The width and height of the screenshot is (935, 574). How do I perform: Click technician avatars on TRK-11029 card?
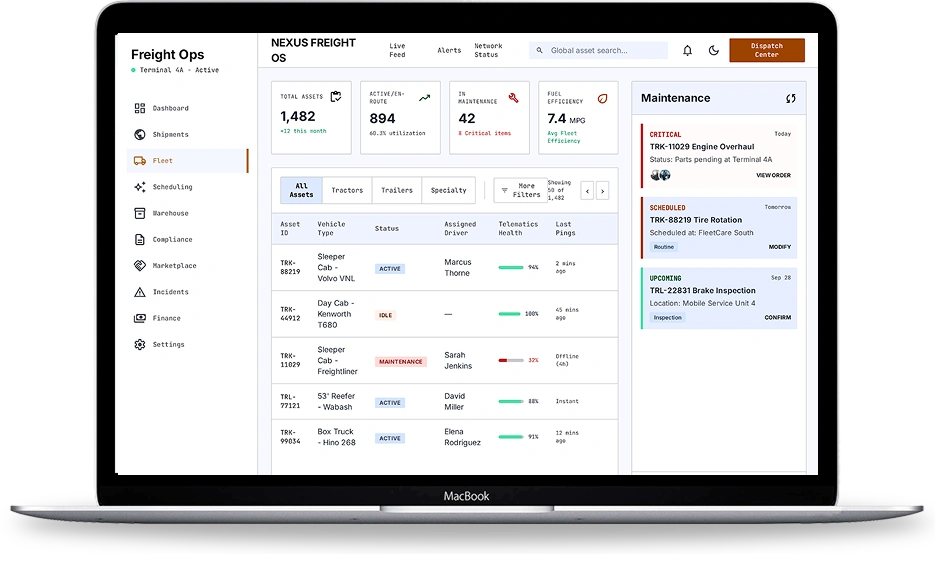tap(660, 175)
